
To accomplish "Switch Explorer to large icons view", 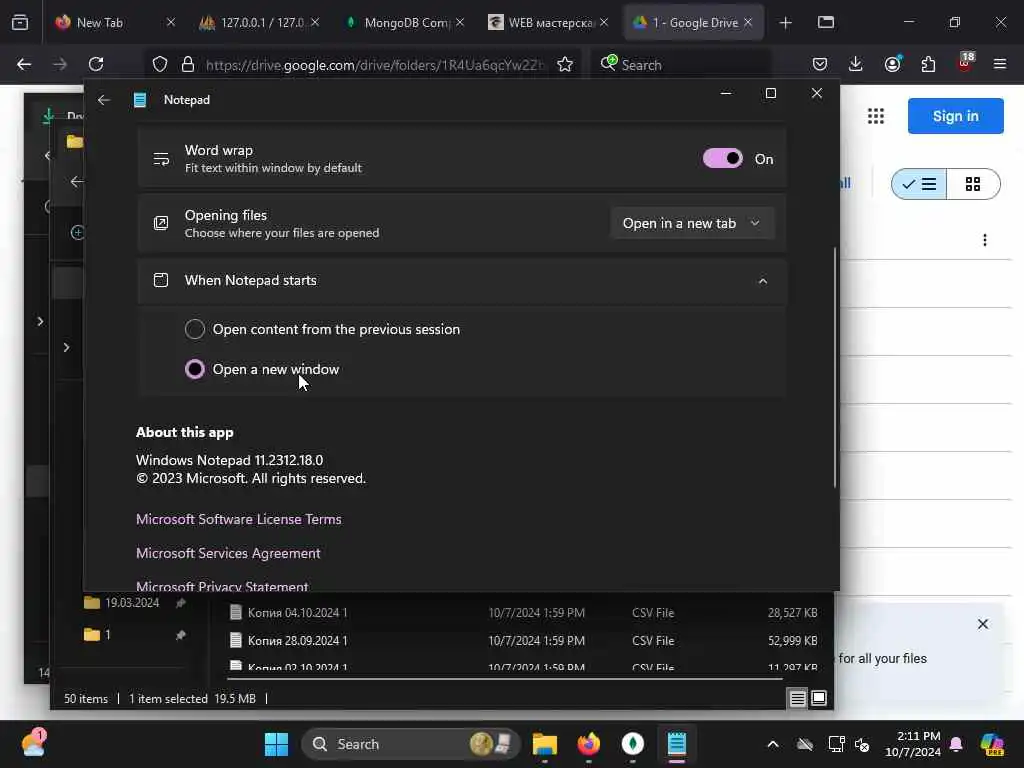I will pyautogui.click(x=819, y=699).
